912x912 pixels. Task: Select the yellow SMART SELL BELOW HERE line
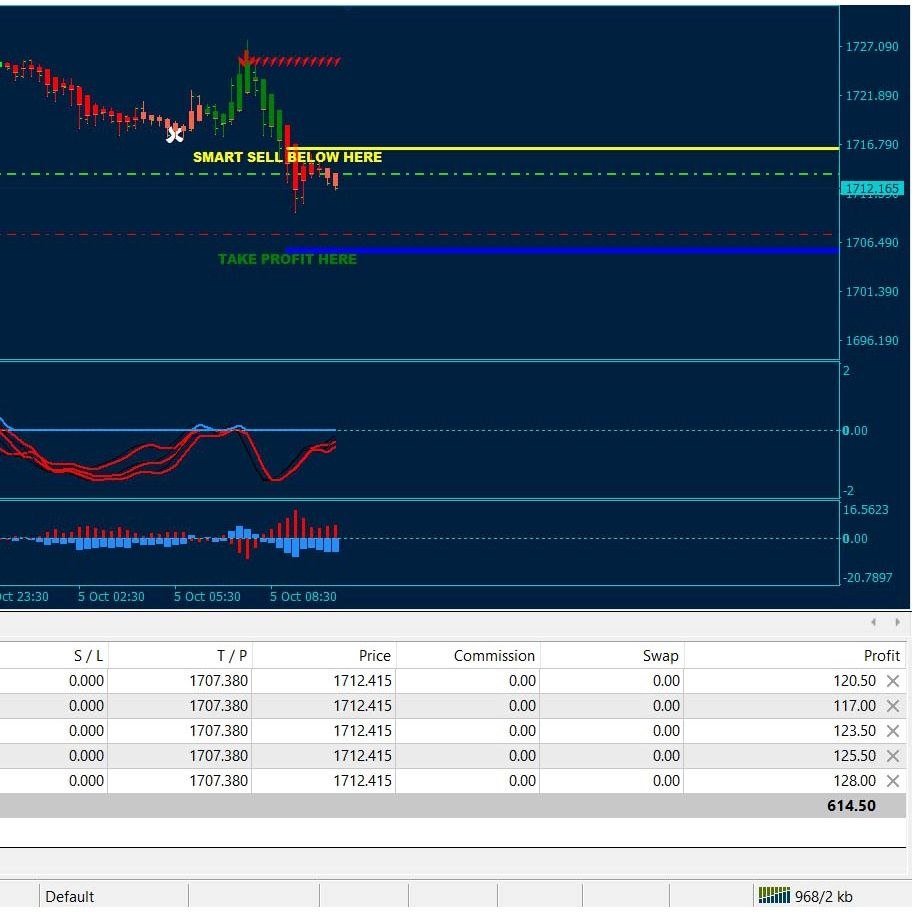coord(562,148)
